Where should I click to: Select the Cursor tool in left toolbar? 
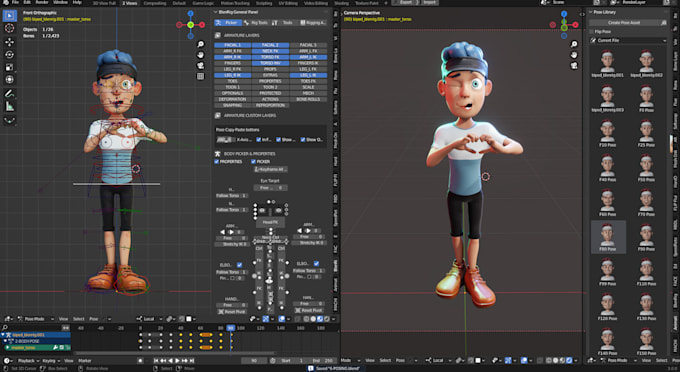(x=9, y=28)
